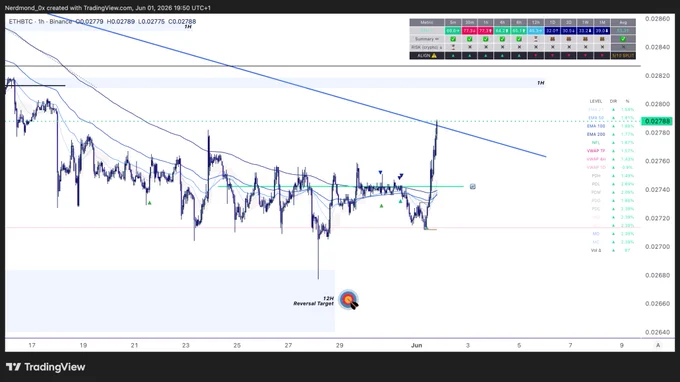Click the ALIGN down arrow under the 1M column
Screen dimensions: 680x382
coord(602,56)
